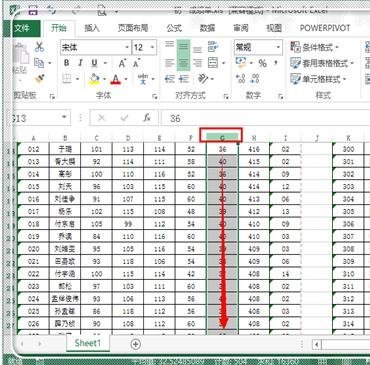Open fill color dropdown arrow
370x365 pixels.
click(x=105, y=79)
